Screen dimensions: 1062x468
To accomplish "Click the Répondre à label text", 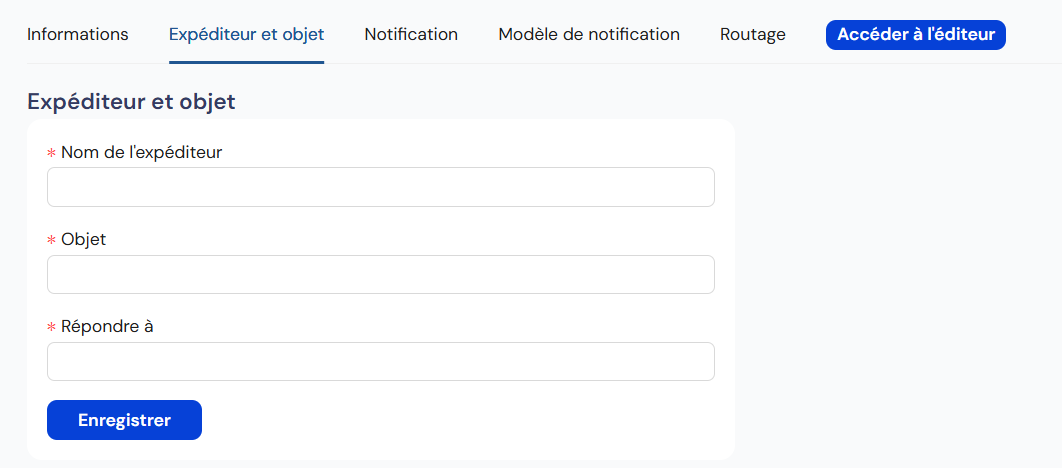I will coord(107,327).
